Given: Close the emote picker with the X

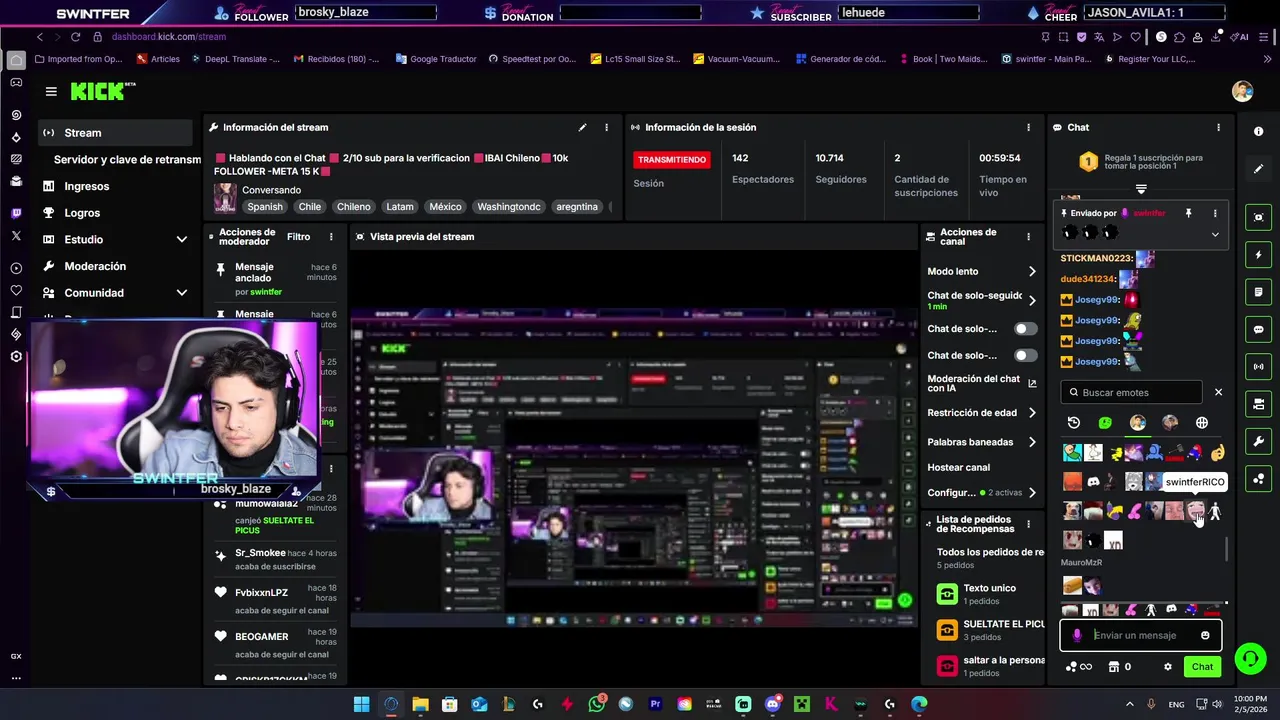Looking at the screenshot, I should tap(1218, 392).
